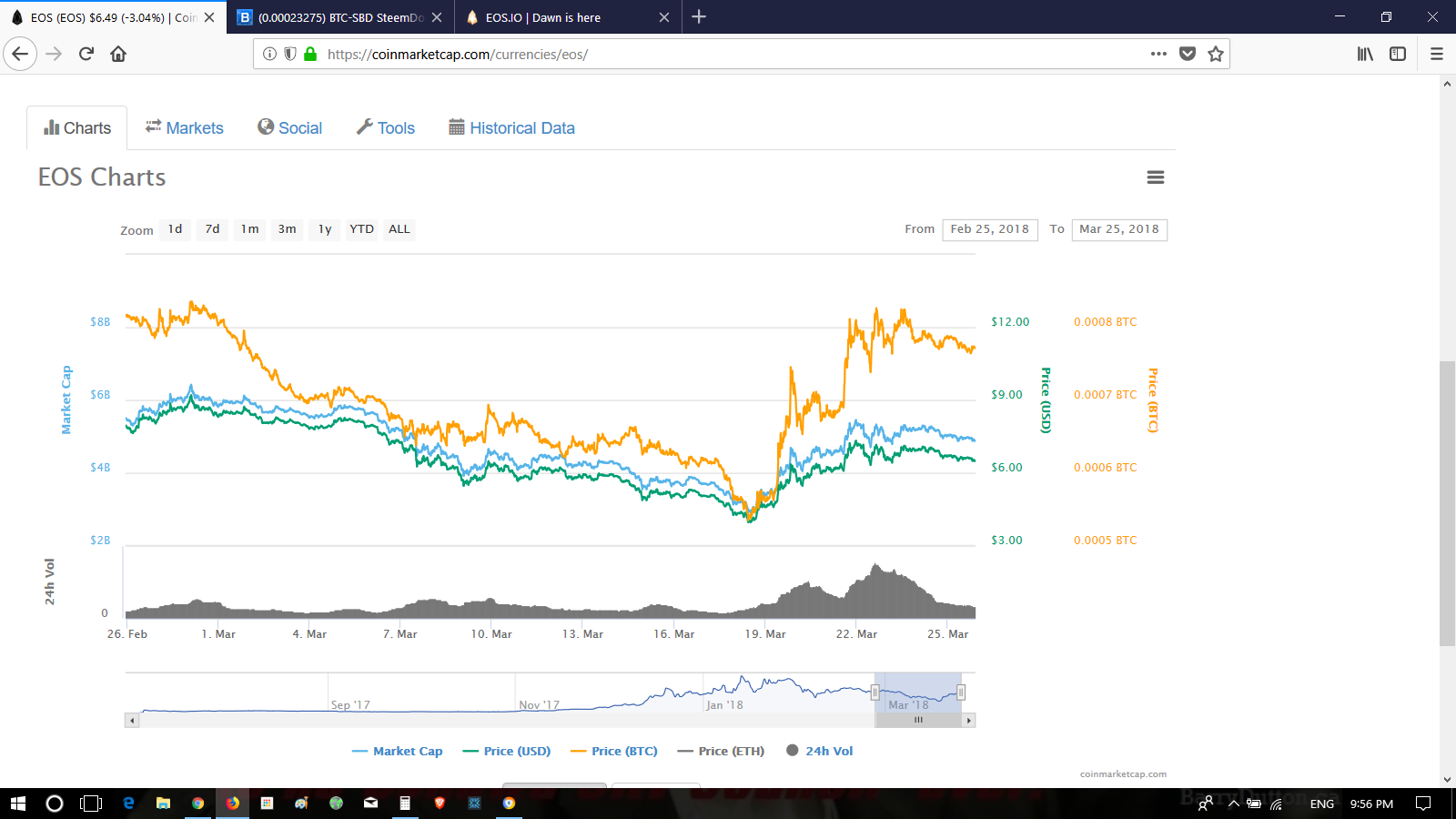1456x819 pixels.
Task: Open Task View on the taskbar
Action: tap(91, 804)
